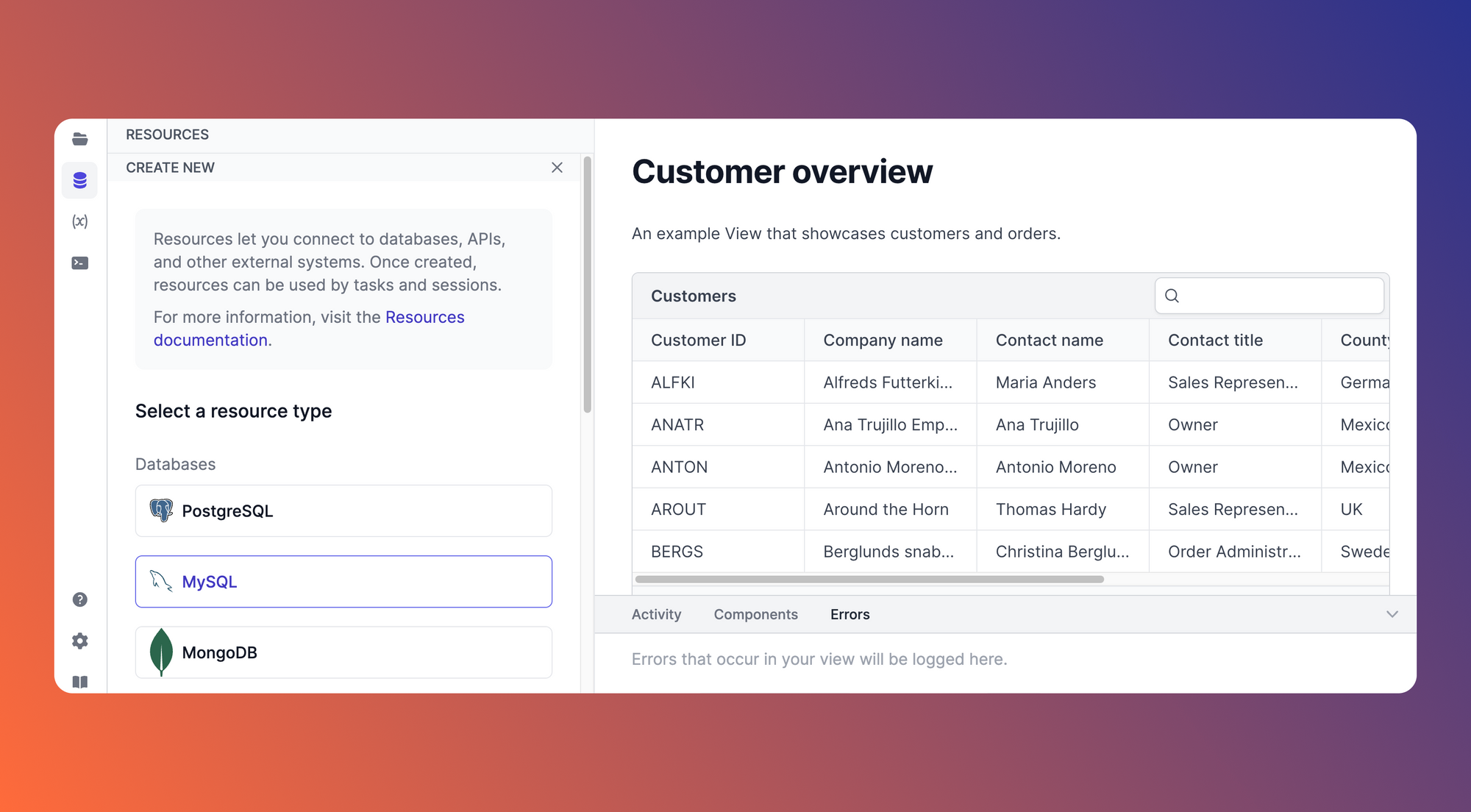
Task: Click the PostgreSQL elephant logo
Action: coord(161,510)
